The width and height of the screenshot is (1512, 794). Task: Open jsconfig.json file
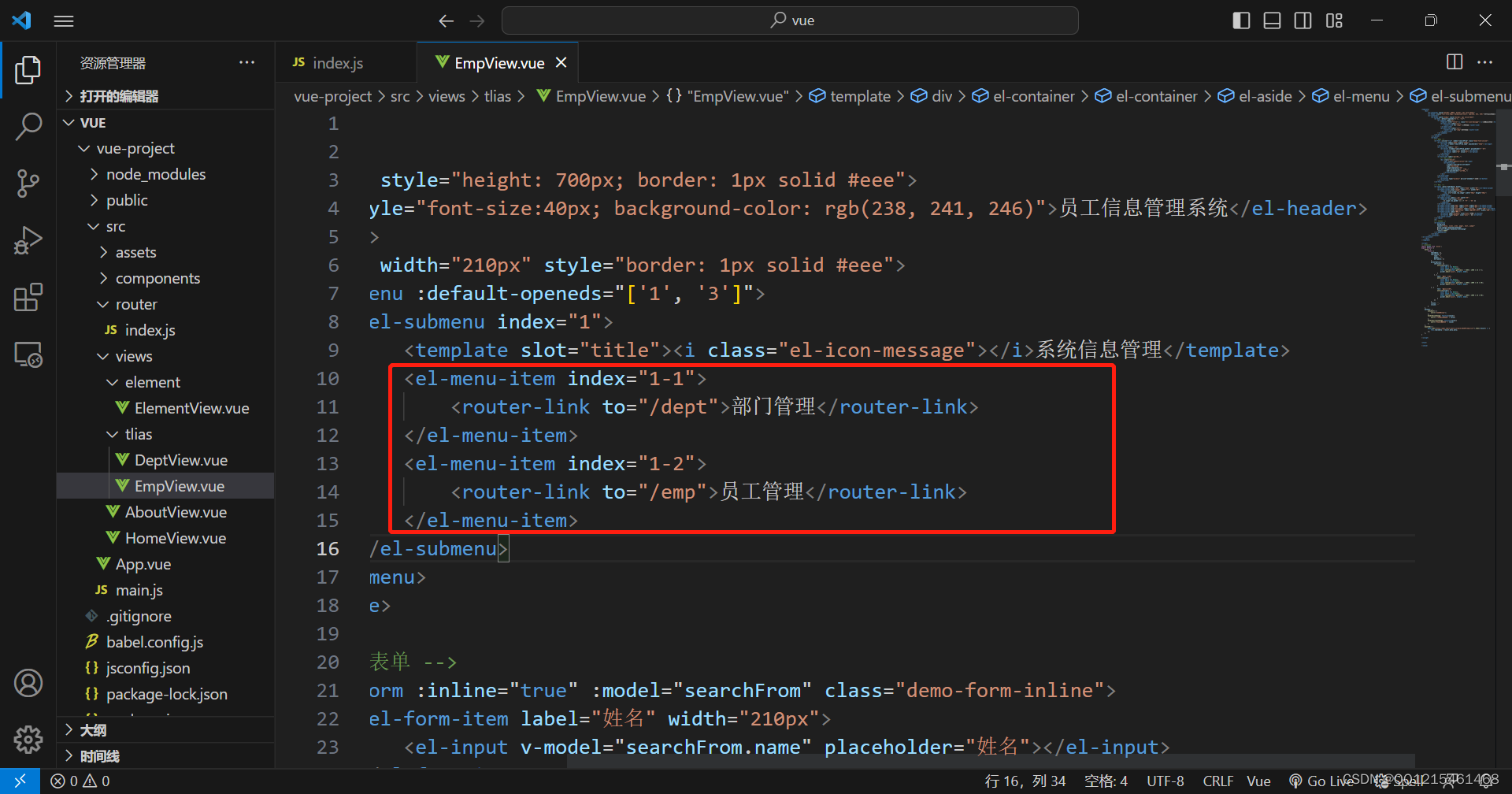coord(165,669)
